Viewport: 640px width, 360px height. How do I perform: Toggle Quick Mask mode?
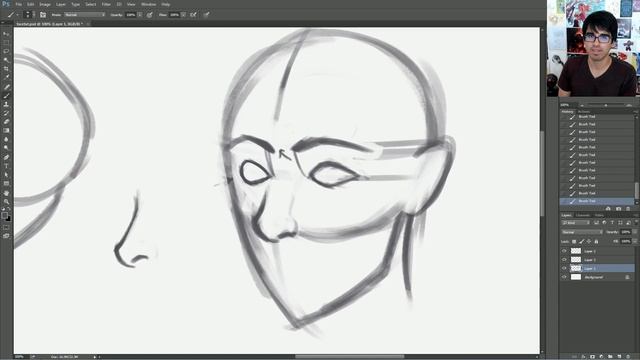tap(6, 227)
